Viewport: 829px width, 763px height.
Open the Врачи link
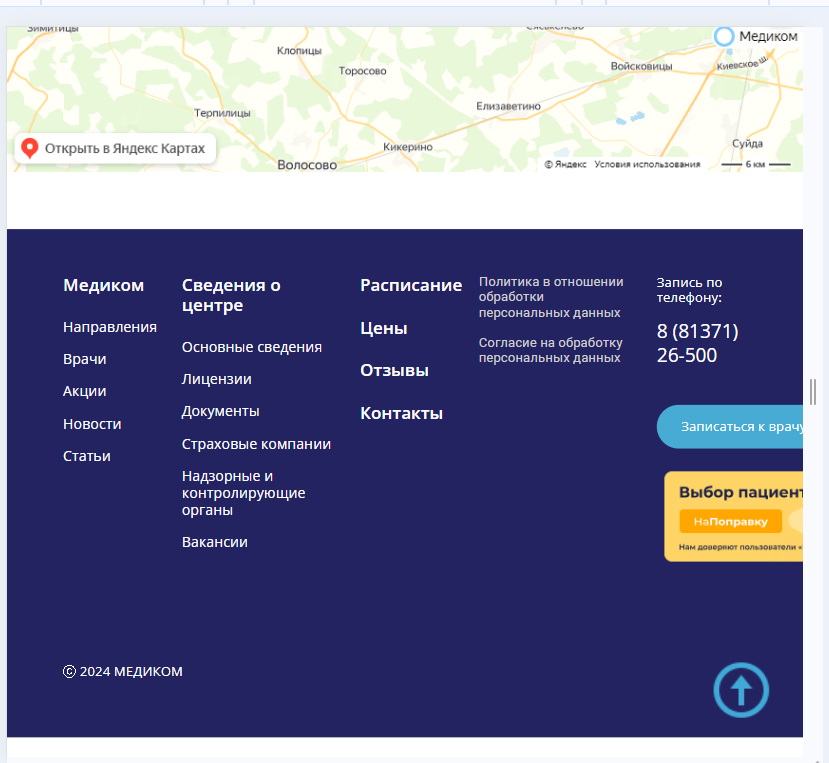pos(85,360)
